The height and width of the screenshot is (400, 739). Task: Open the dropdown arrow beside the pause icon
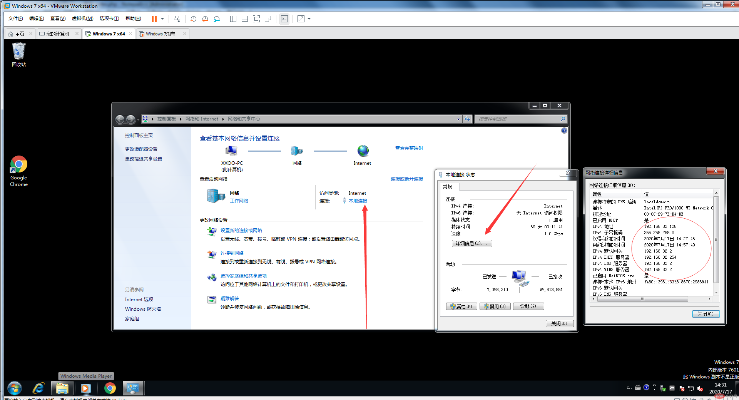click(163, 19)
